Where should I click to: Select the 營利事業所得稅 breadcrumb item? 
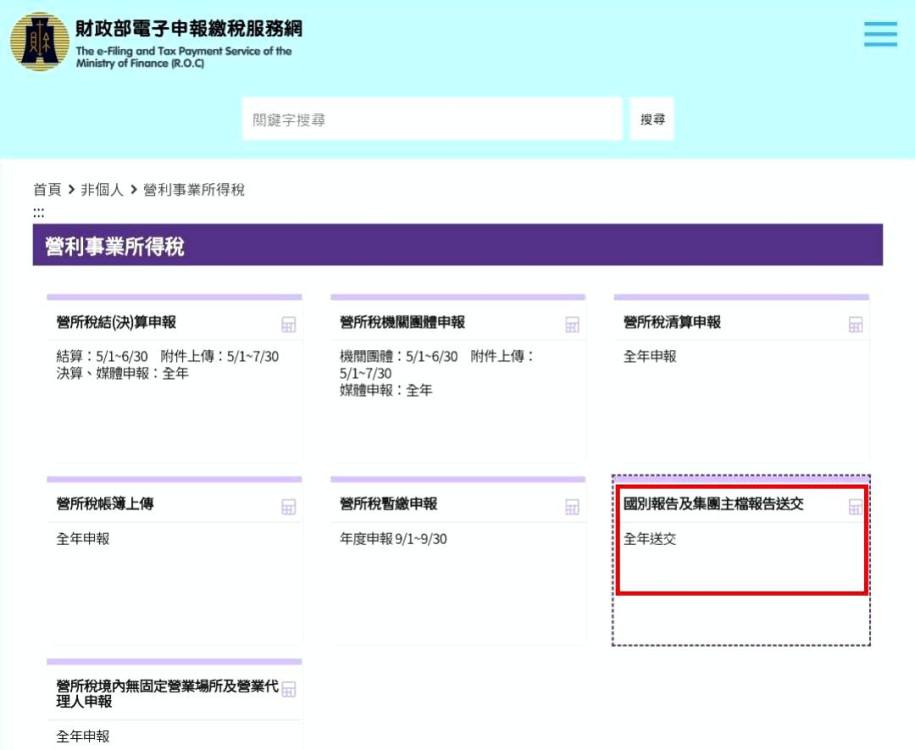click(196, 189)
